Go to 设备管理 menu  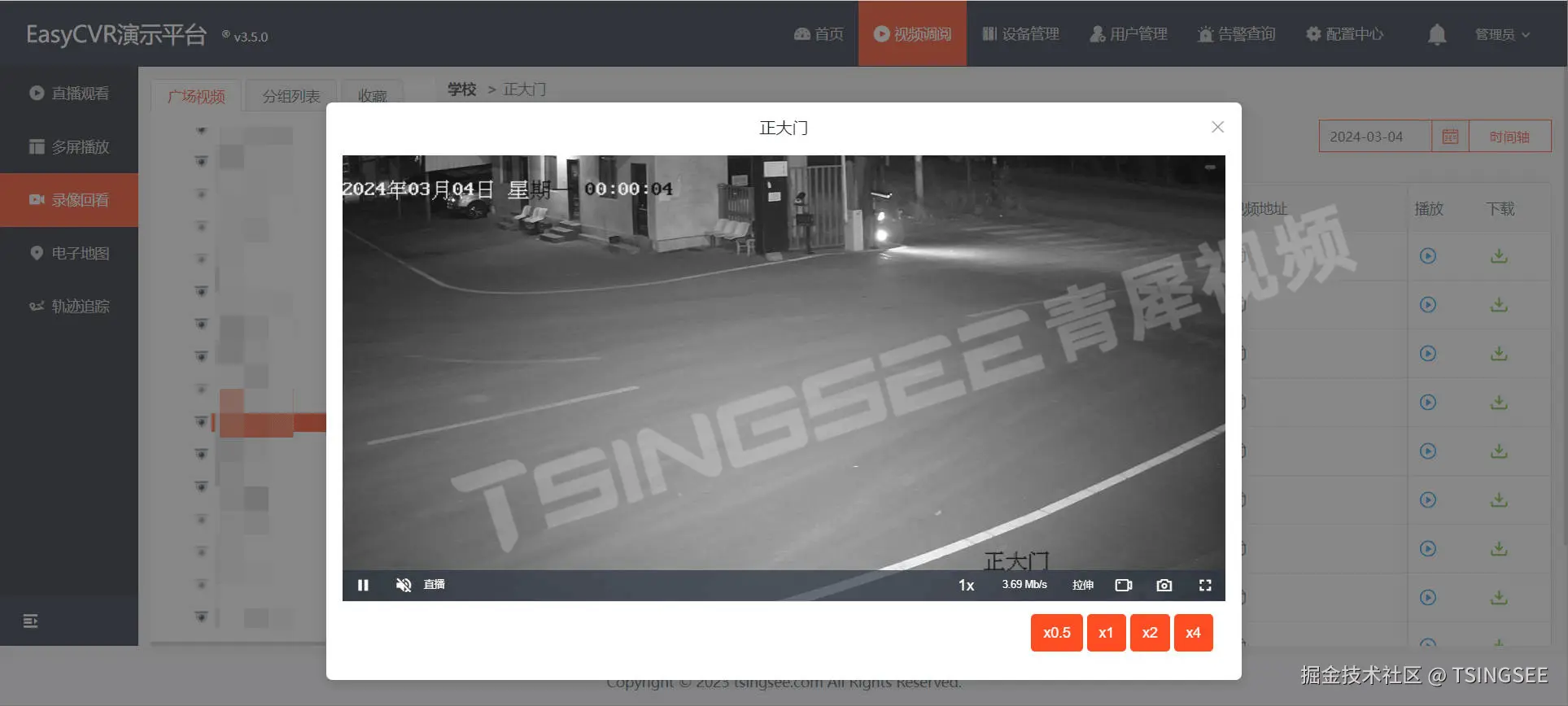(1020, 33)
